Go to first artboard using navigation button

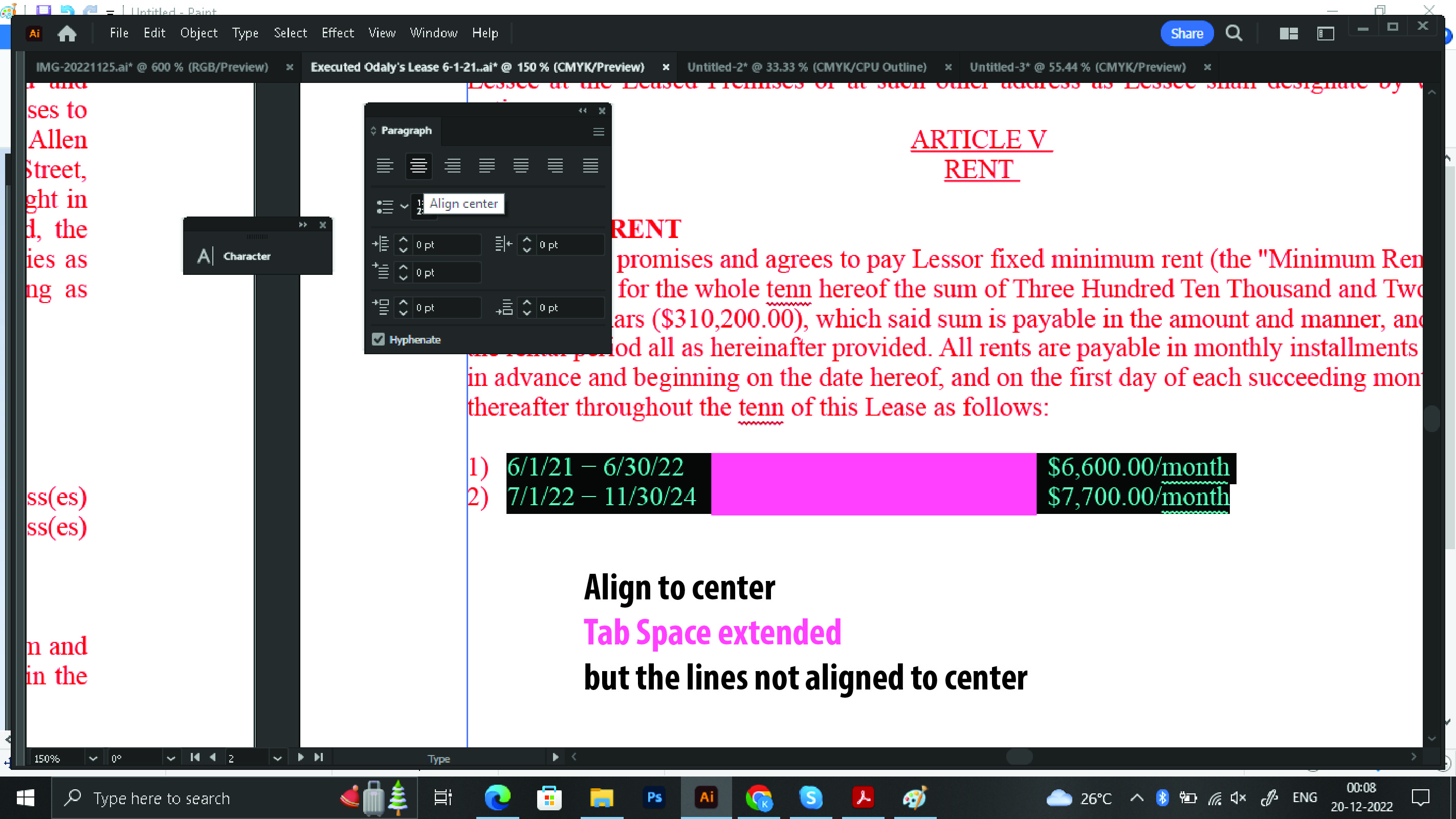click(x=195, y=757)
